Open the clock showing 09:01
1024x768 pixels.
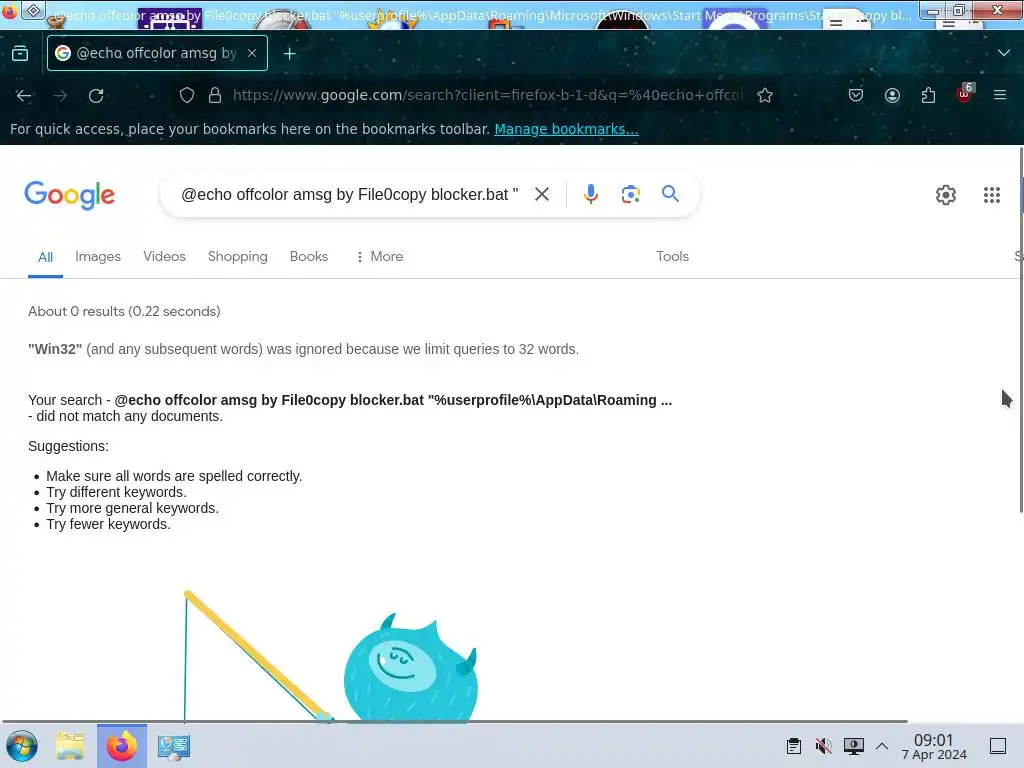(x=934, y=746)
